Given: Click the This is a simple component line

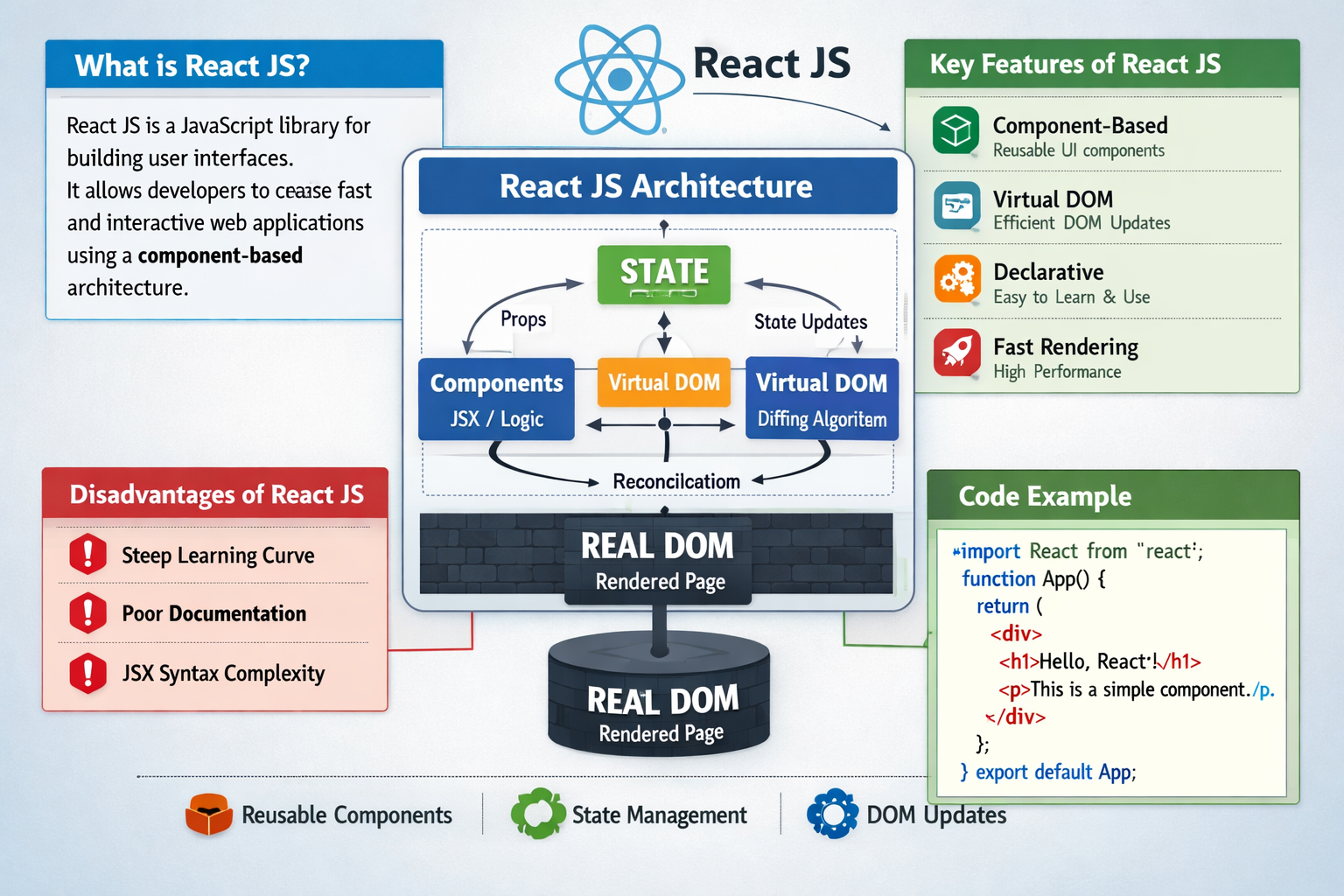Looking at the screenshot, I should click(1137, 689).
